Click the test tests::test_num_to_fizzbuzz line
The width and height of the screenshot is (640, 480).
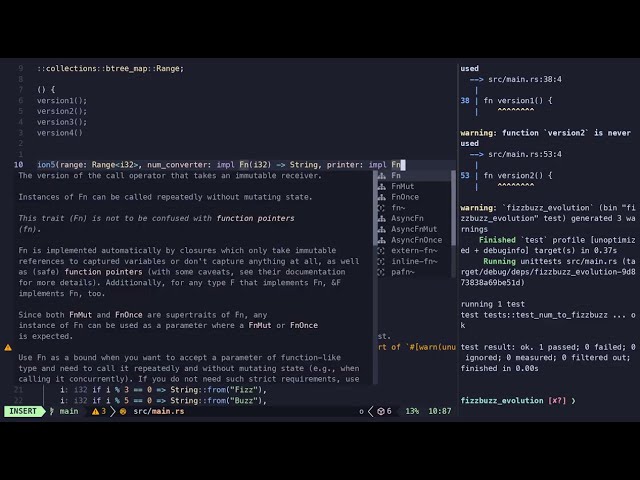pos(548,315)
